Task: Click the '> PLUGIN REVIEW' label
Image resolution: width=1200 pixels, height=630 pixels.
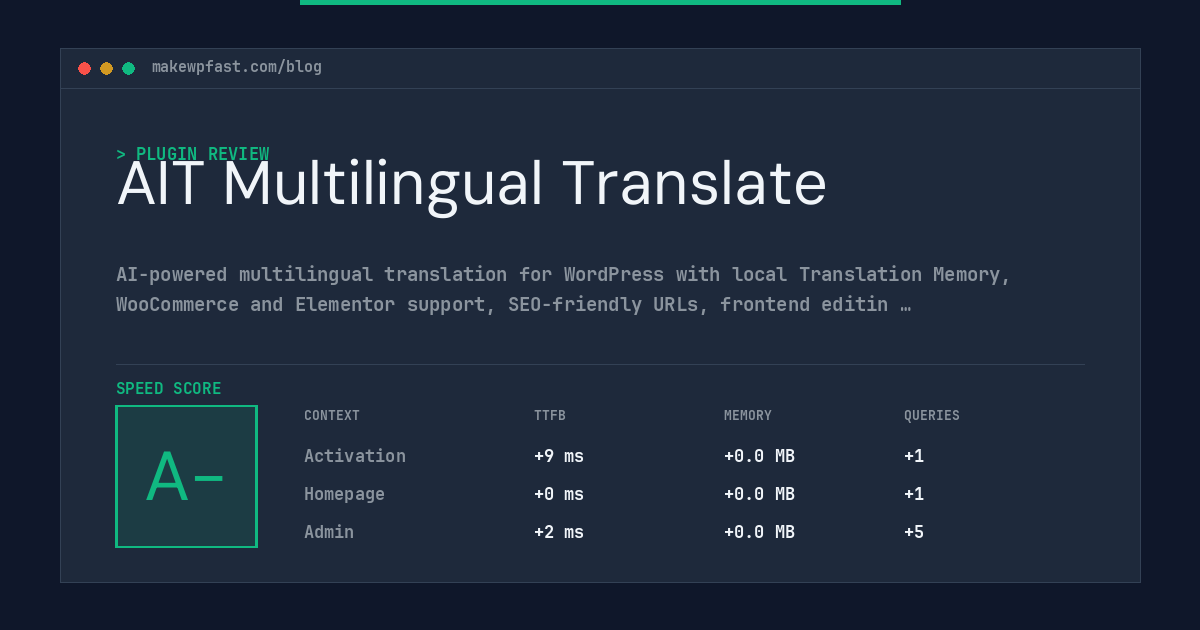Action: (192, 154)
